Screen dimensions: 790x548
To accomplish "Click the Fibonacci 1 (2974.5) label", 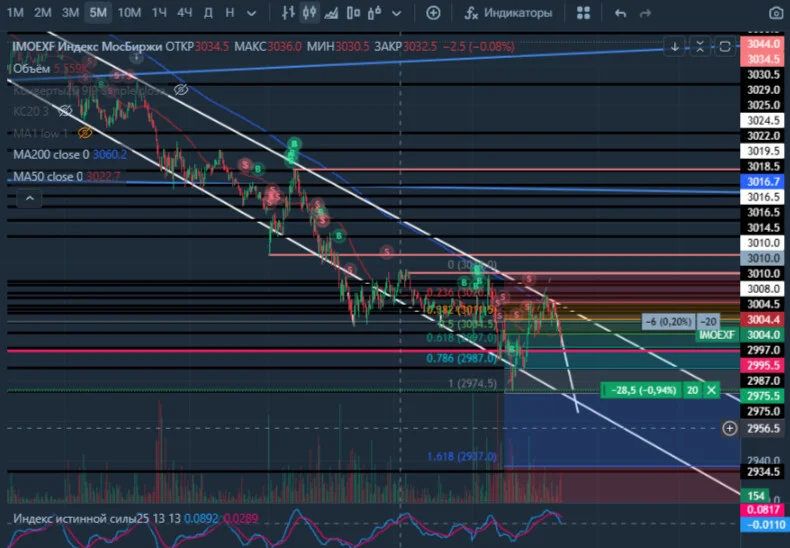I will tap(472, 384).
